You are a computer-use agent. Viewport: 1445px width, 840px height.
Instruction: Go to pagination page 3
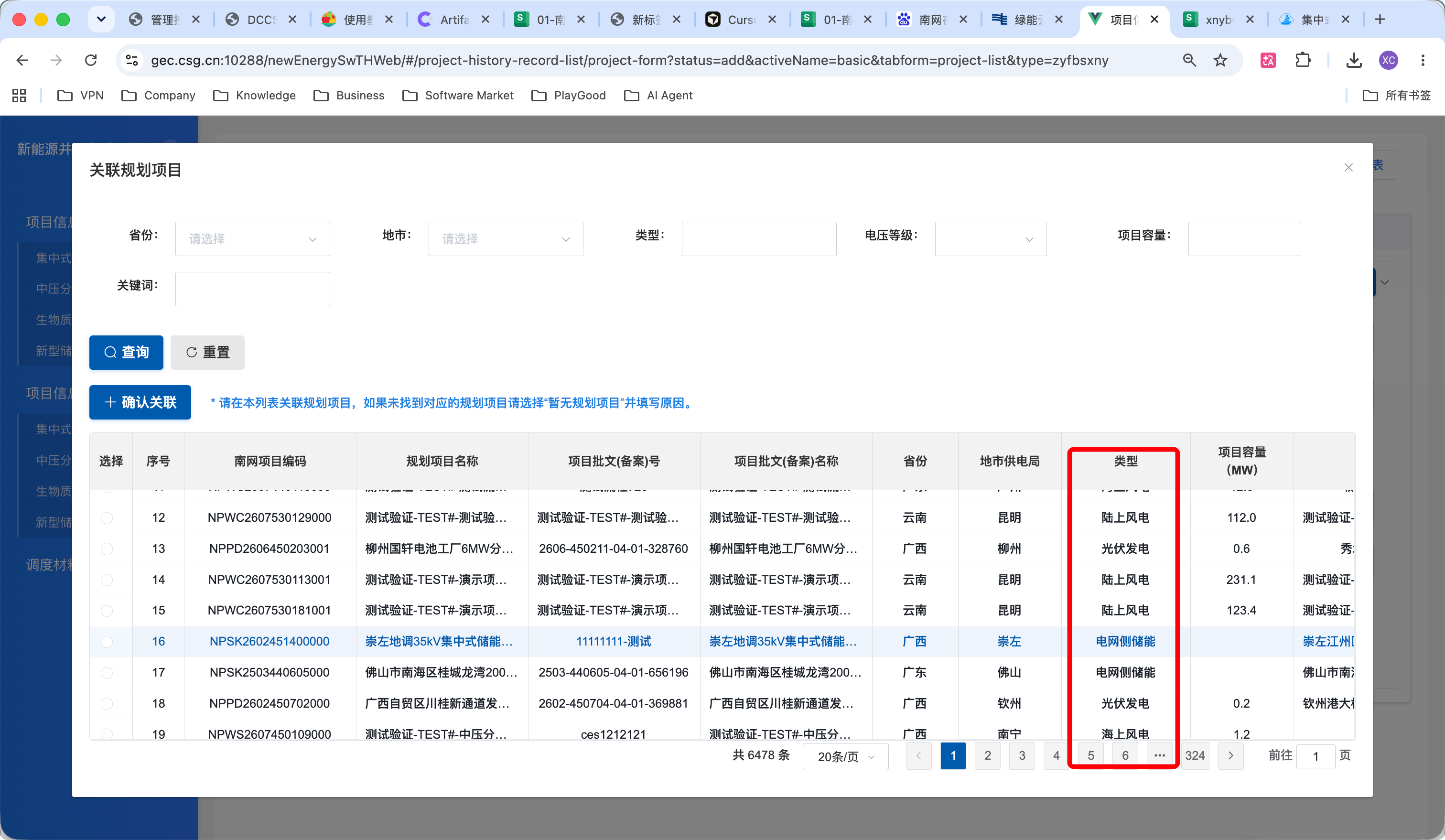coord(1022,756)
